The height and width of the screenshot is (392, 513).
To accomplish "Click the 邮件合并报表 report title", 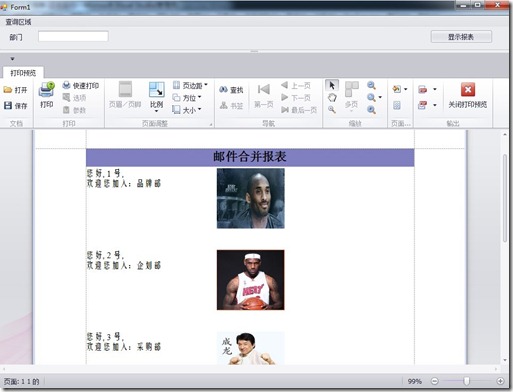I will tap(250, 156).
